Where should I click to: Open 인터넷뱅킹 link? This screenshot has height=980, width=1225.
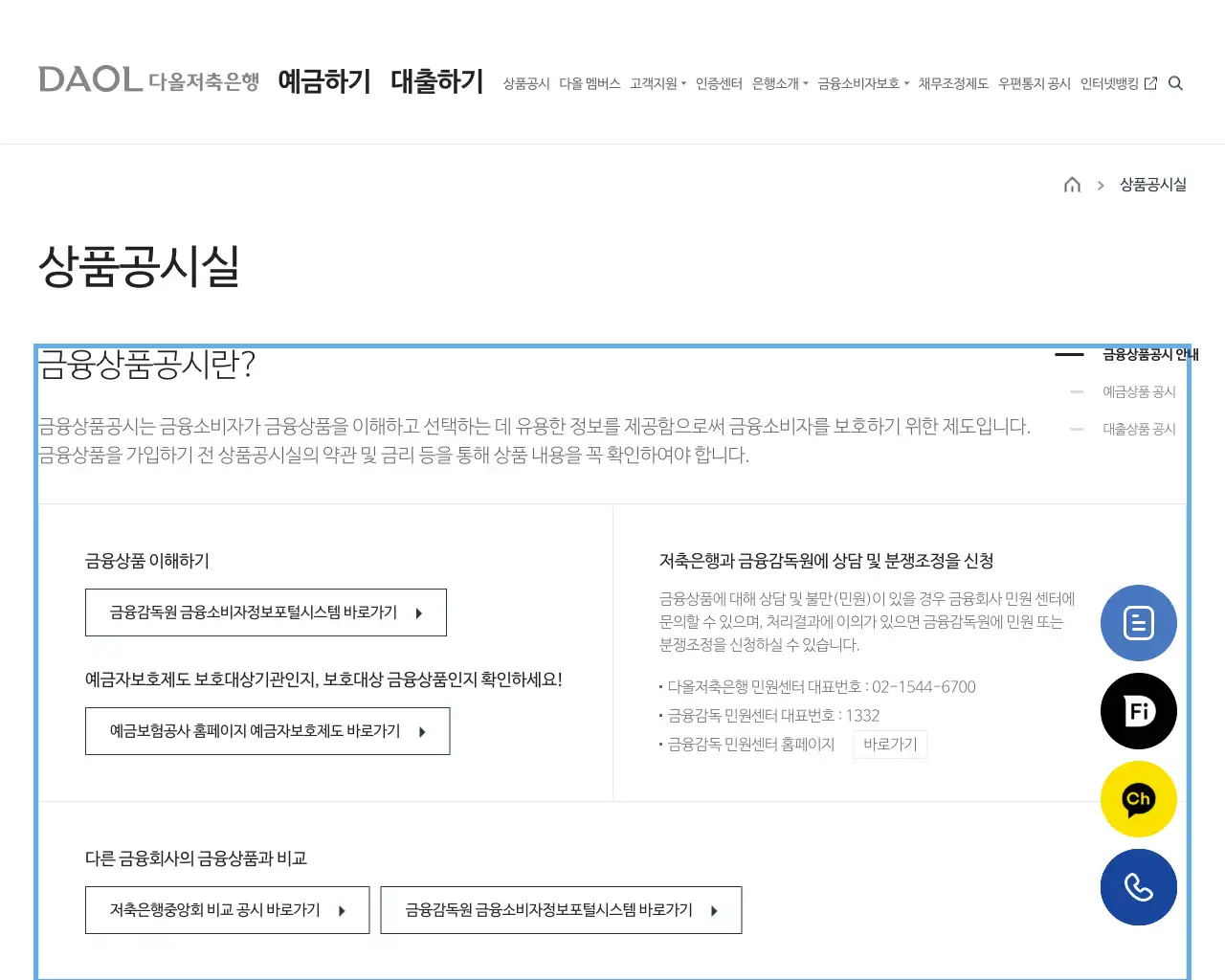1109,84
